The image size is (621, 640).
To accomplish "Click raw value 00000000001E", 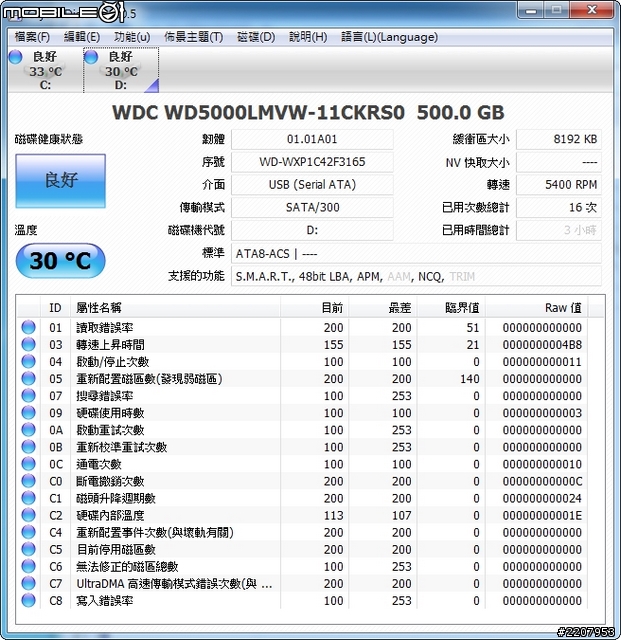I will point(542,516).
